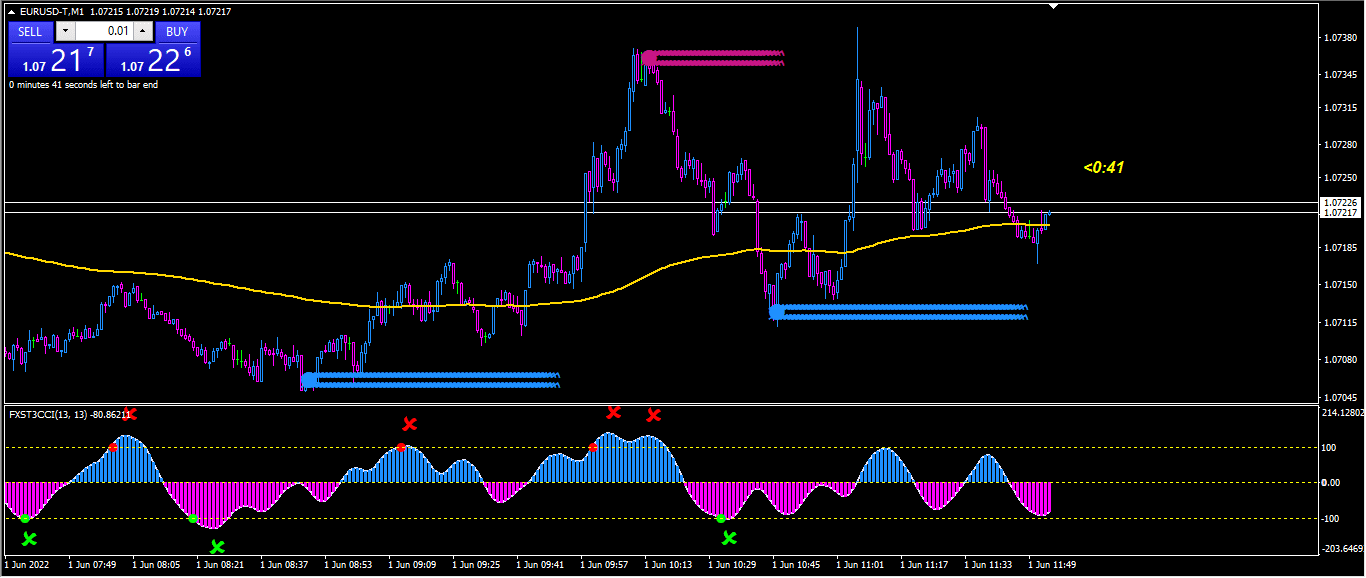Click the green dot at indicator -100 near 10:29
The height and width of the screenshot is (578, 1366).
tap(721, 518)
